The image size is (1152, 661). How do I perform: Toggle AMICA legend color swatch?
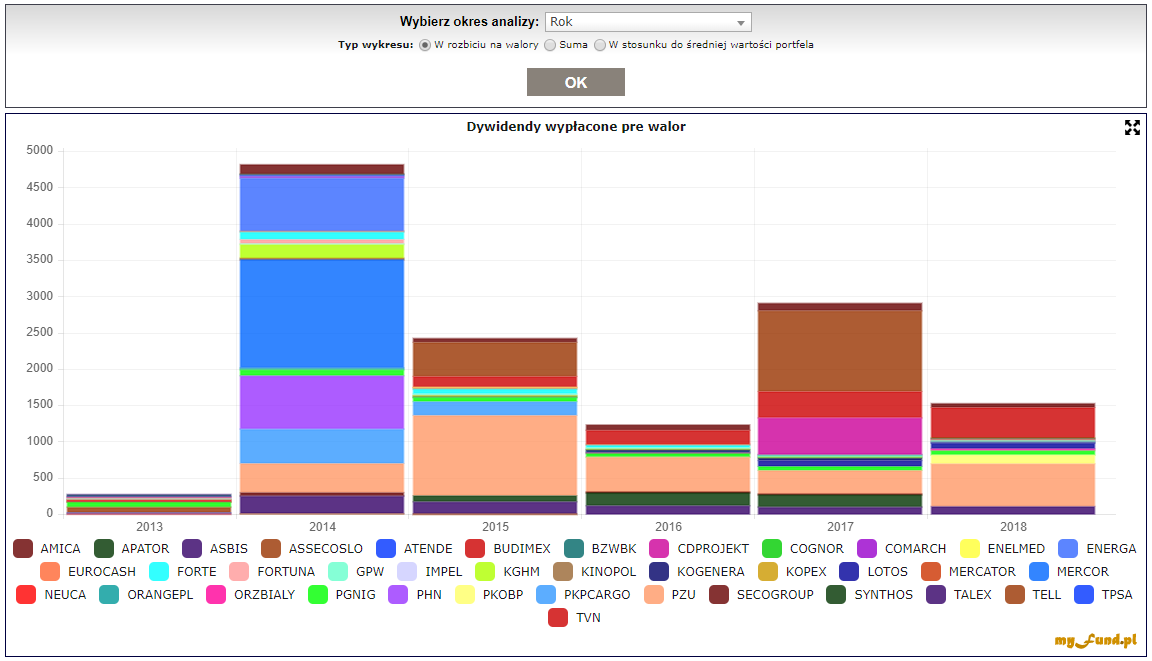[x=23, y=549]
